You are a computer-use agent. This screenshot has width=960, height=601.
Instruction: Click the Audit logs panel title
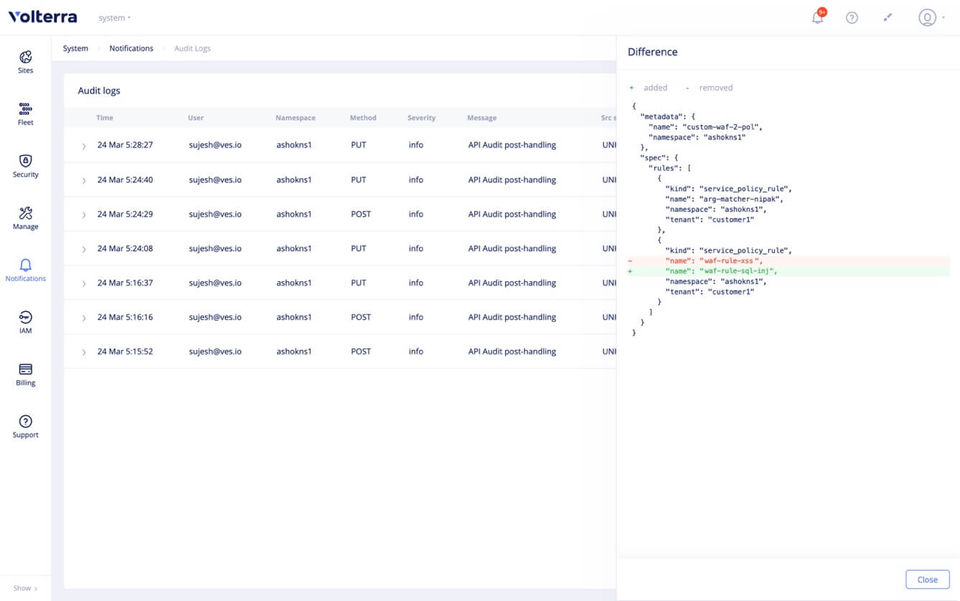pyautogui.click(x=99, y=91)
